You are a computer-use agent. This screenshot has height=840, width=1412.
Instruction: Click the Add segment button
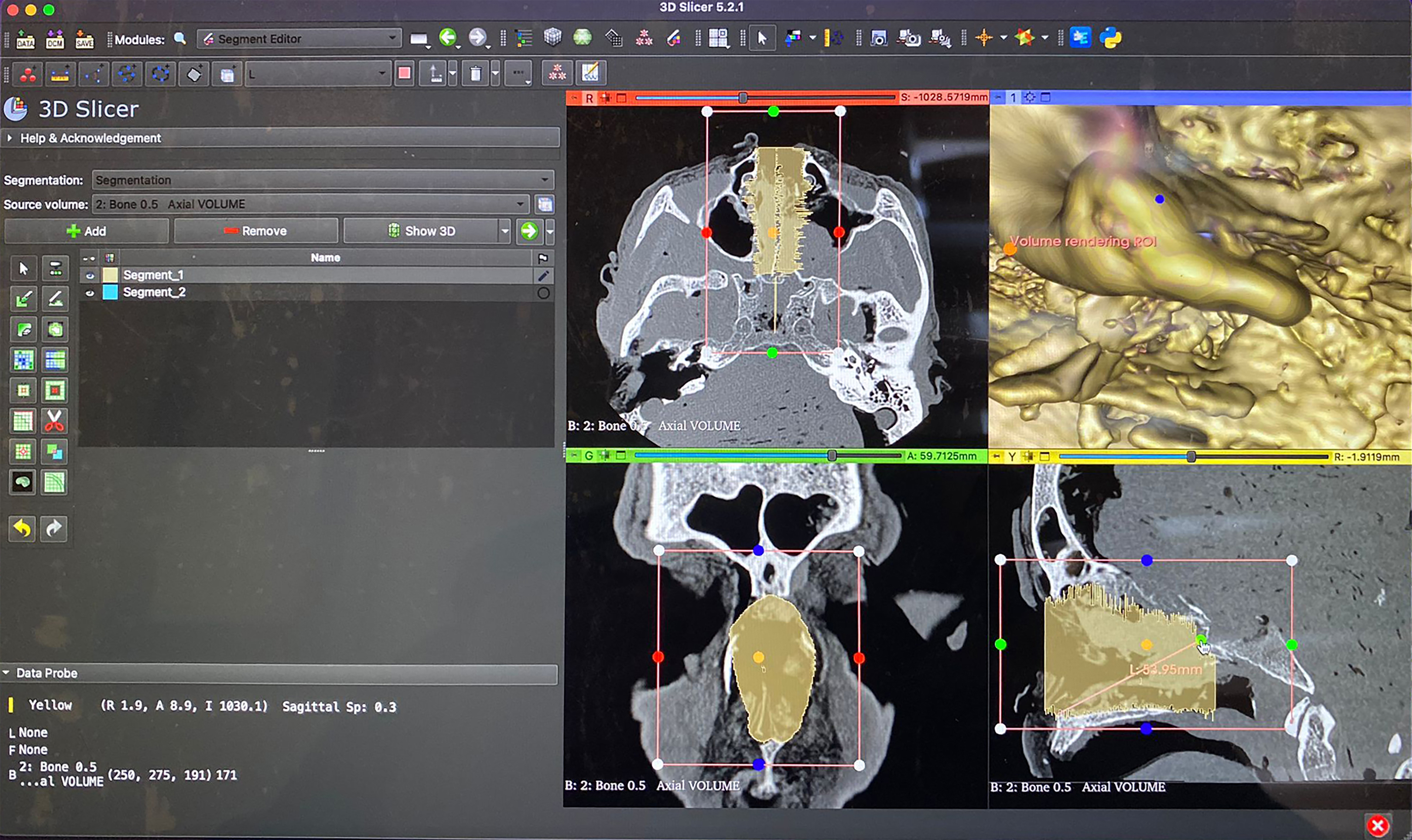86,231
